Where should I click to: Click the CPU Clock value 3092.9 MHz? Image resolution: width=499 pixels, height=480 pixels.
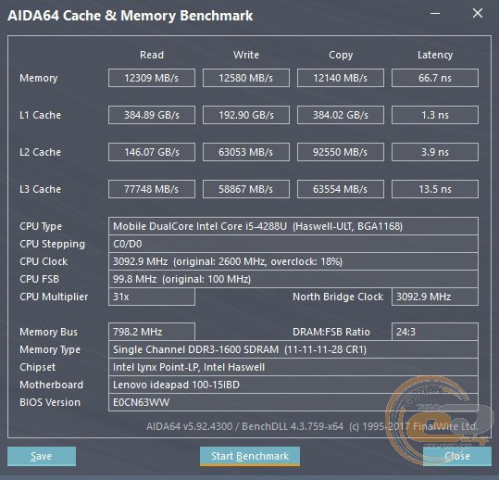pos(293,262)
